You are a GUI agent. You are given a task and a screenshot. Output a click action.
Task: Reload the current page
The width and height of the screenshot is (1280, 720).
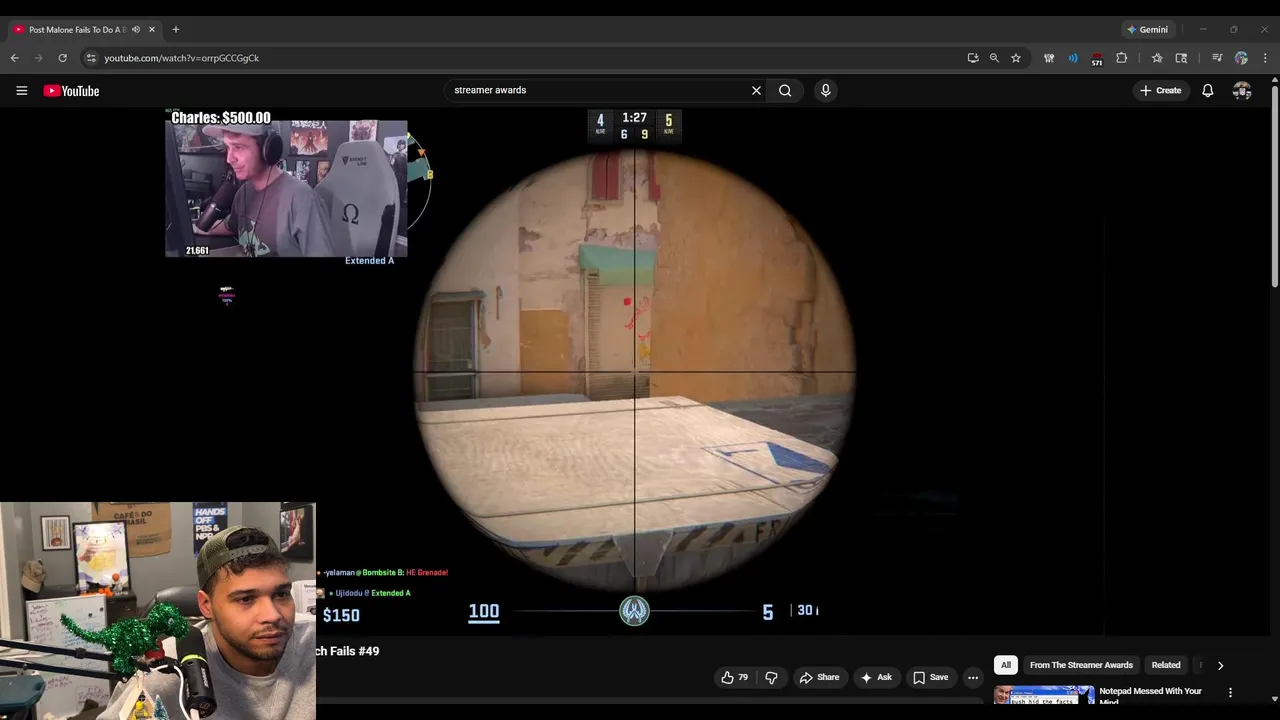[x=62, y=58]
